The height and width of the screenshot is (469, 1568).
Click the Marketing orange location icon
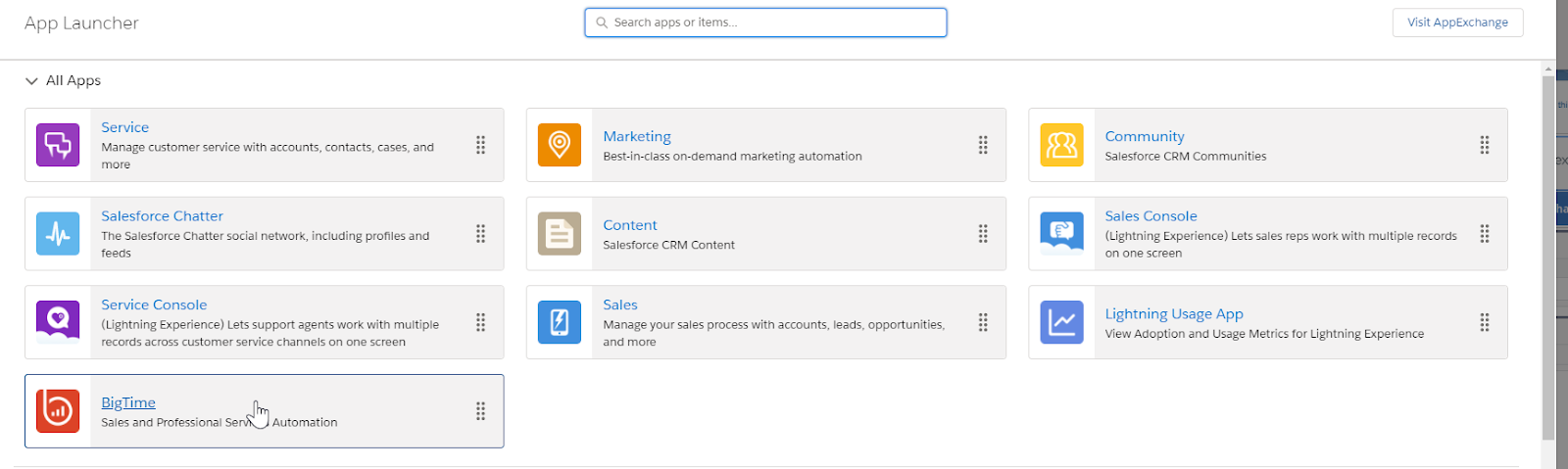point(560,145)
